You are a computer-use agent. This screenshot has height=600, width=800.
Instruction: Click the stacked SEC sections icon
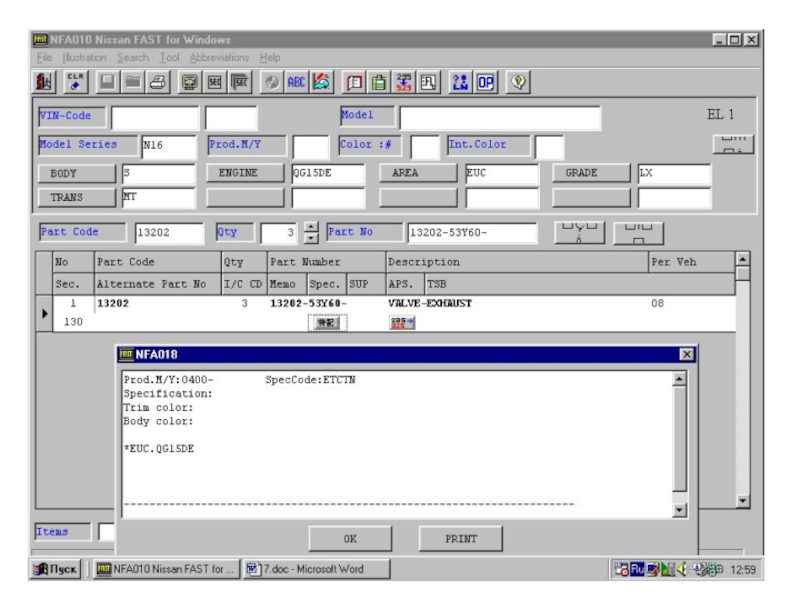240,82
